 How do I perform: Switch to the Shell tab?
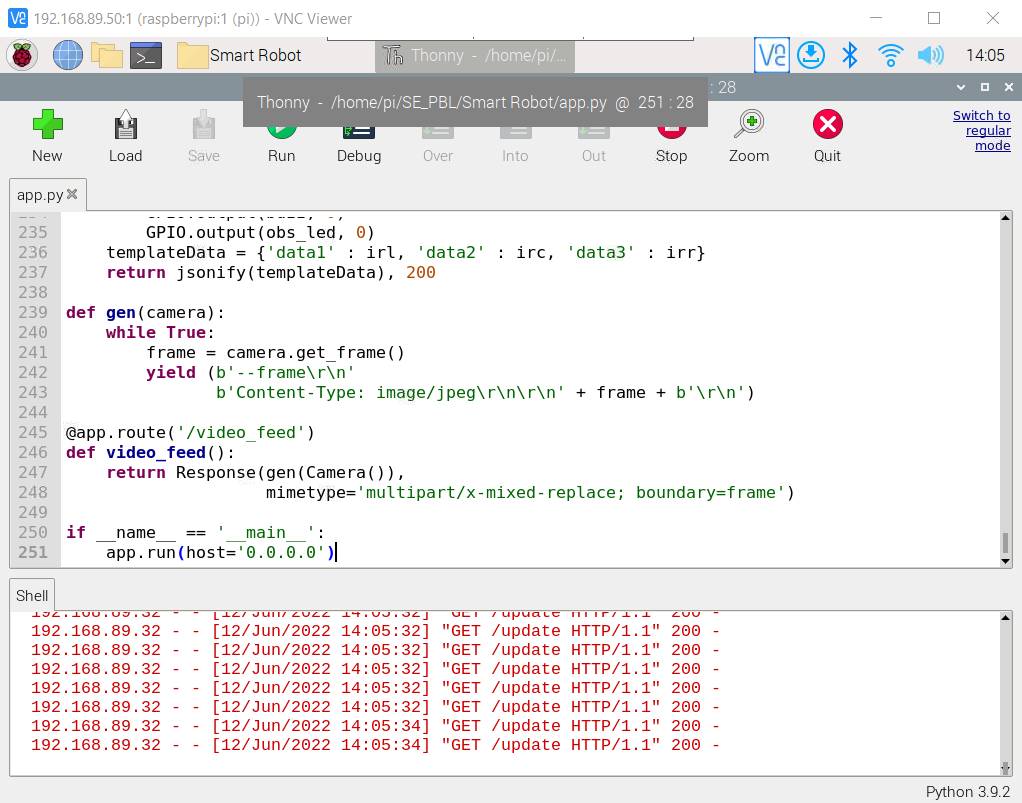pos(31,595)
